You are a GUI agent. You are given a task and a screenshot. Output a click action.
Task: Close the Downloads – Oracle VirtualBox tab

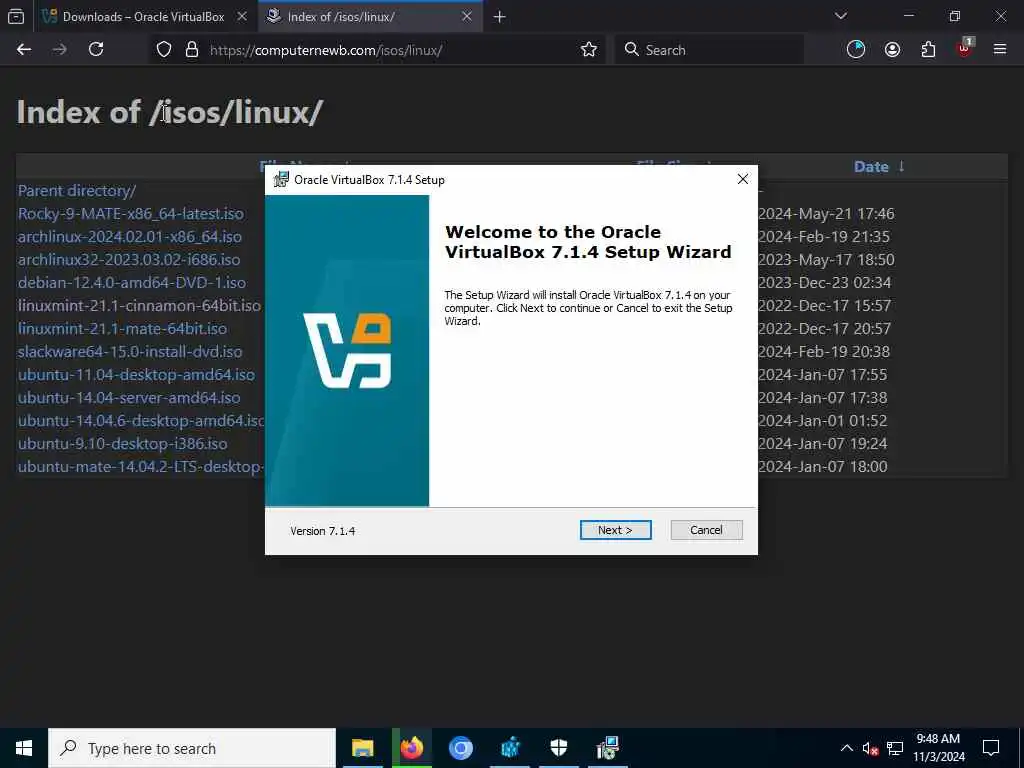pos(242,17)
